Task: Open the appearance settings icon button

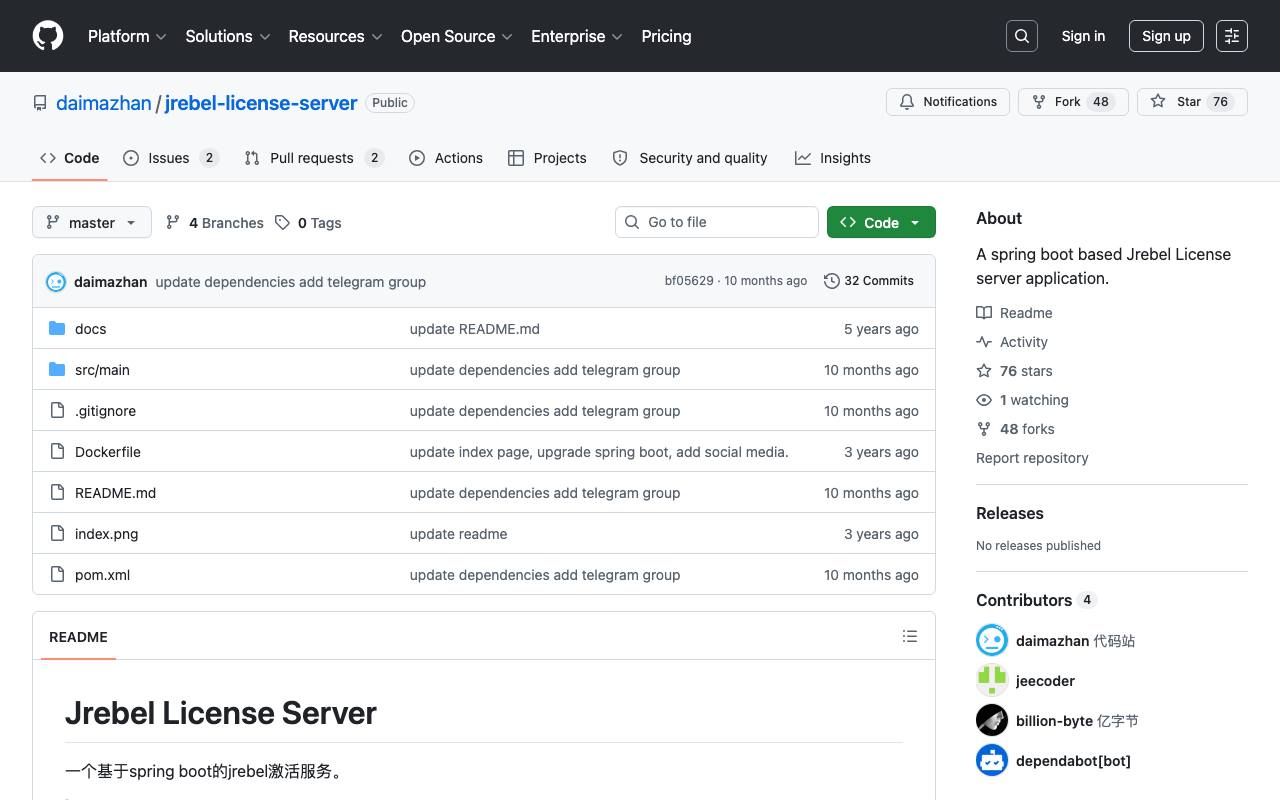Action: pos(1232,36)
